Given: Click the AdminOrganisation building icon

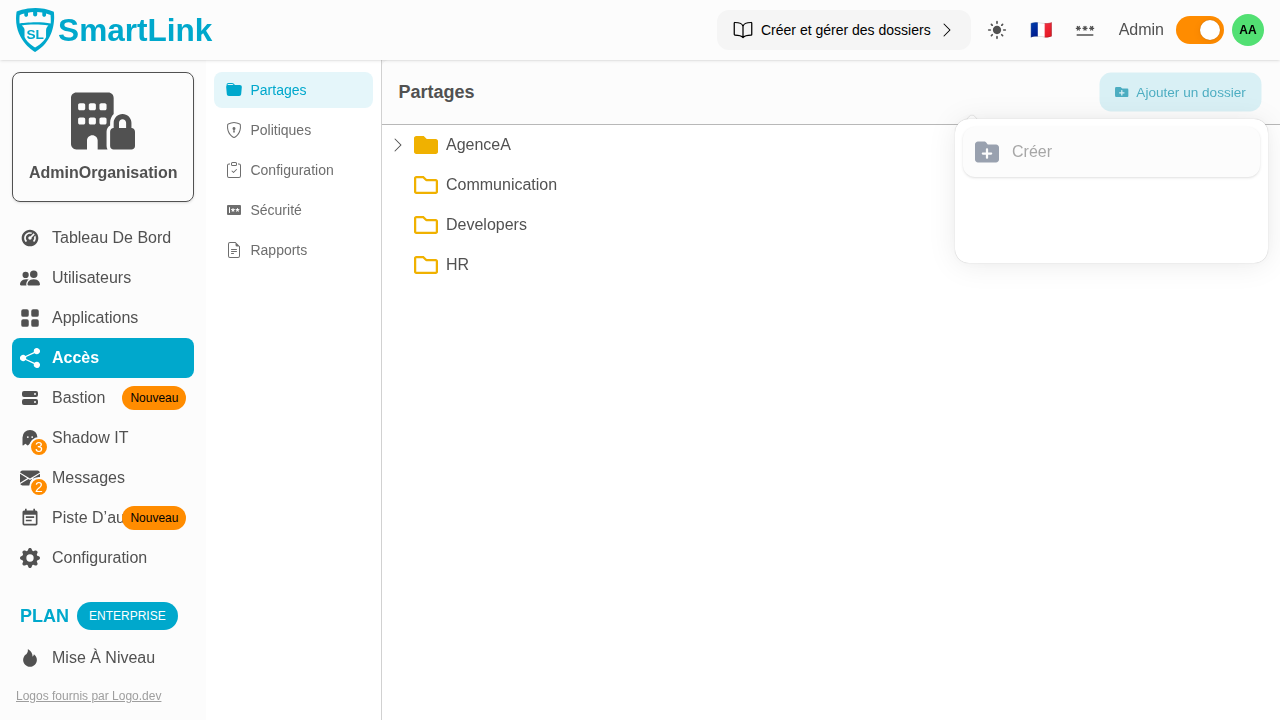Looking at the screenshot, I should (103, 121).
